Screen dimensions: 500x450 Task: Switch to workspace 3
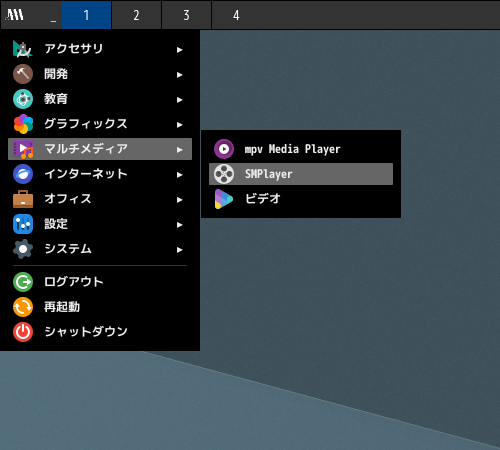pos(186,15)
